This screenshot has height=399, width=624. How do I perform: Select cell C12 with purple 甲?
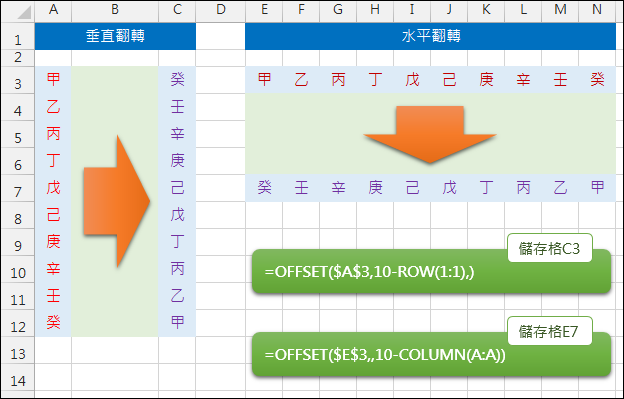(177, 323)
